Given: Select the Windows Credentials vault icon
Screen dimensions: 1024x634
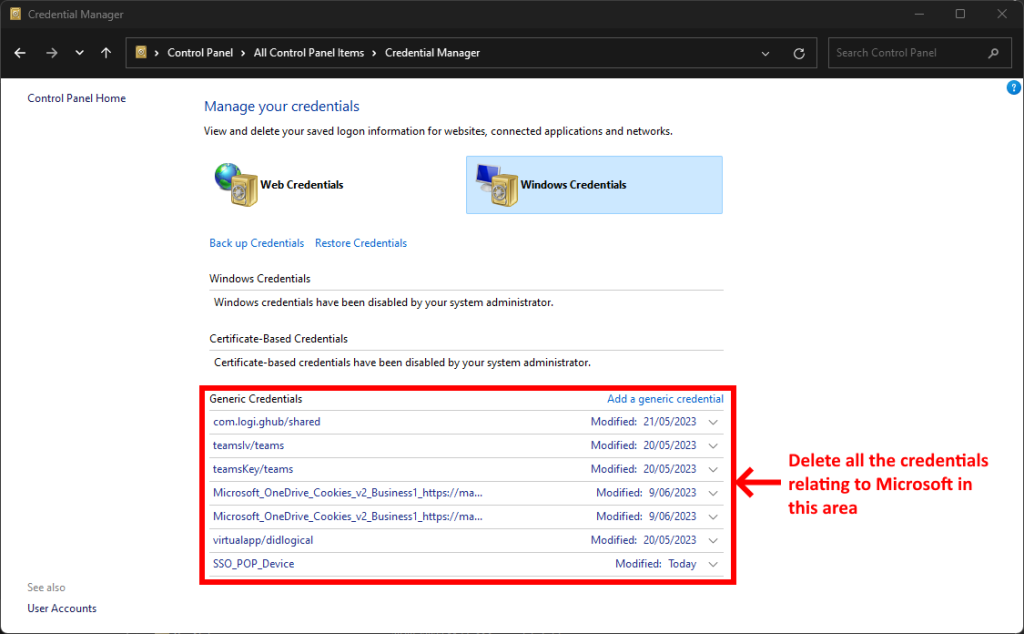Looking at the screenshot, I should tap(496, 185).
